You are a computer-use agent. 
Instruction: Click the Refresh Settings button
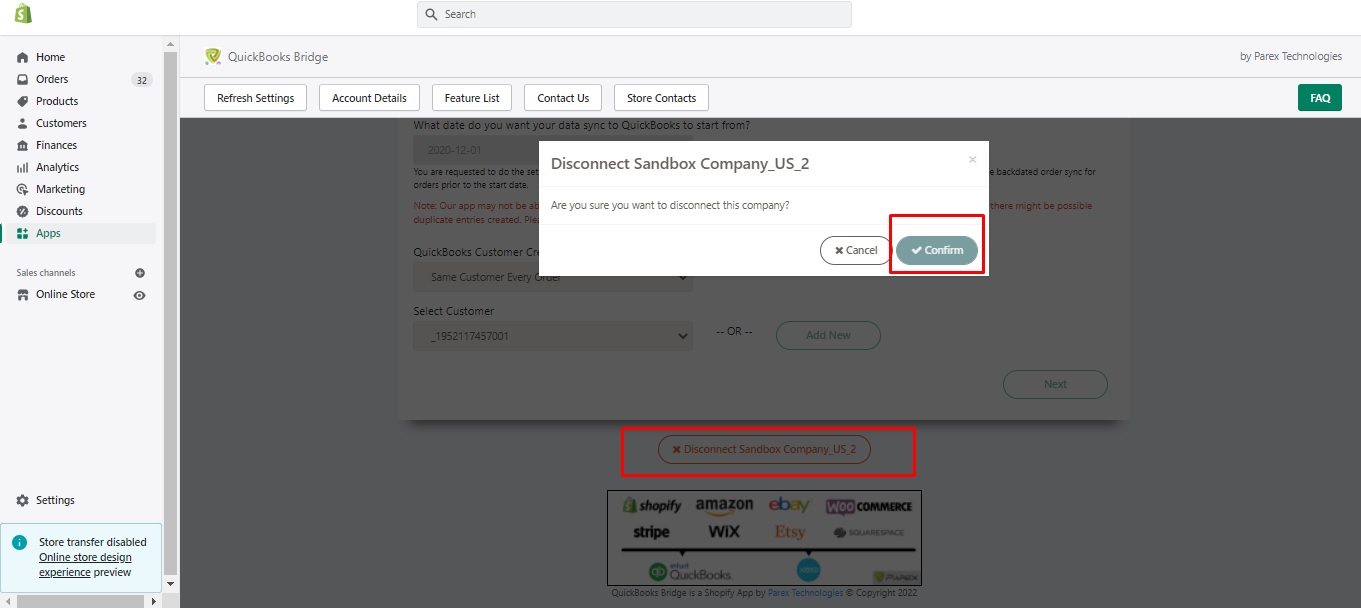pos(256,98)
